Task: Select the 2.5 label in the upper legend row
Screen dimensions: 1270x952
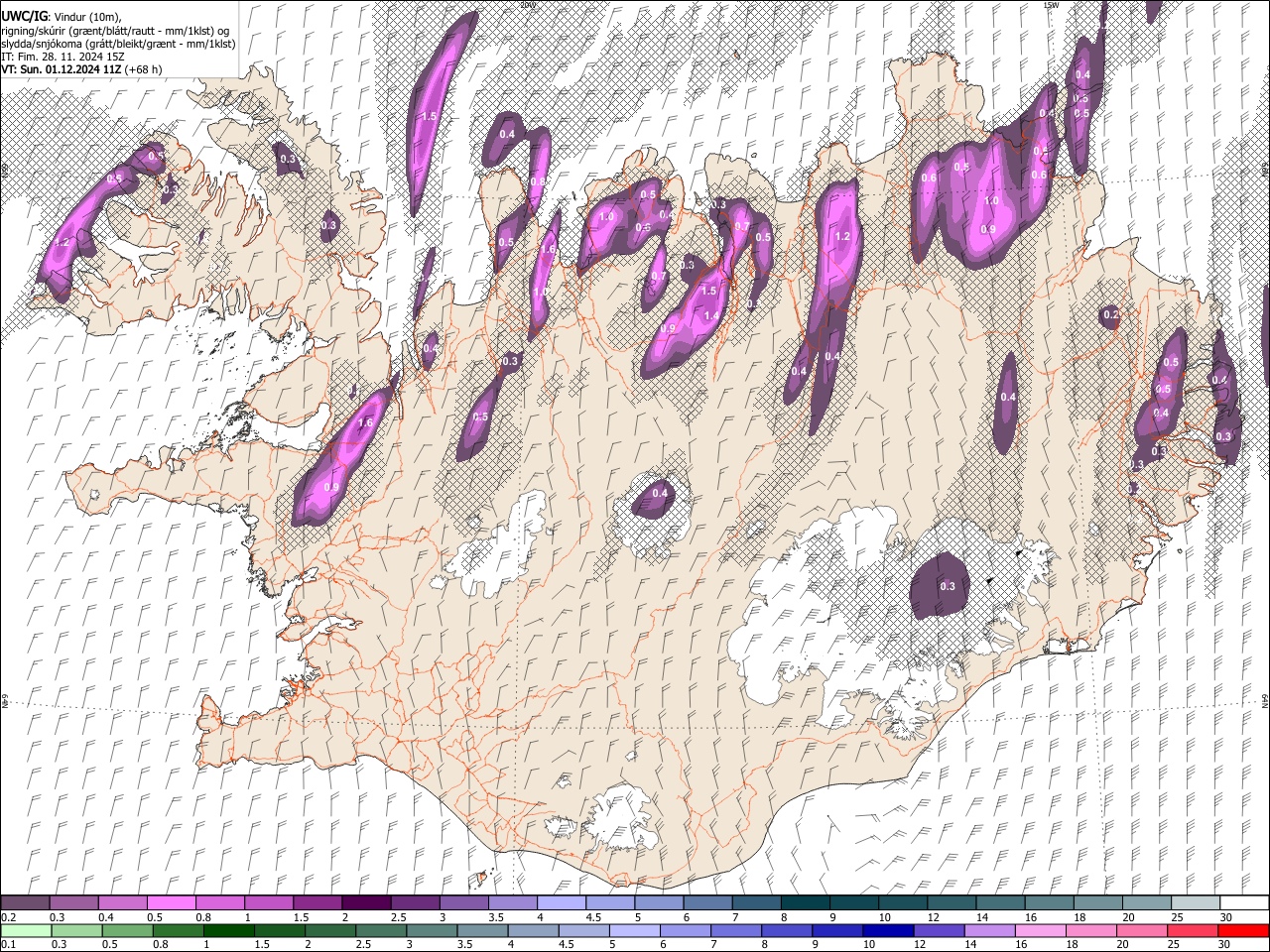Action: (398, 917)
